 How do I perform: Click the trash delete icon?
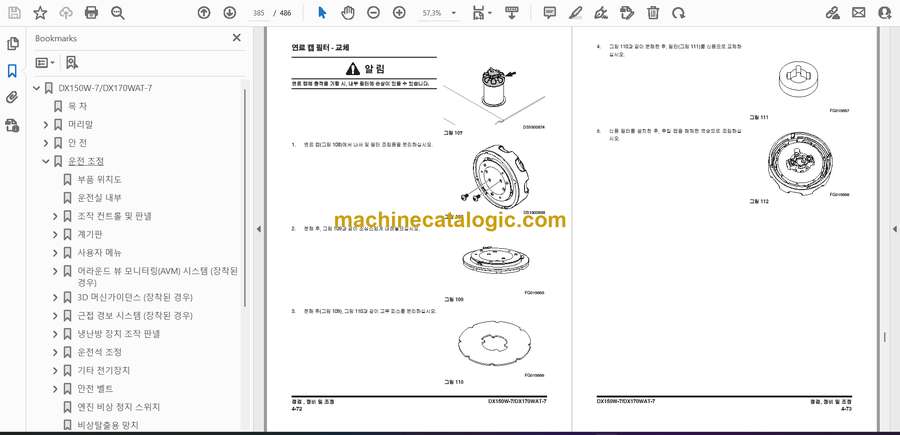coord(653,13)
